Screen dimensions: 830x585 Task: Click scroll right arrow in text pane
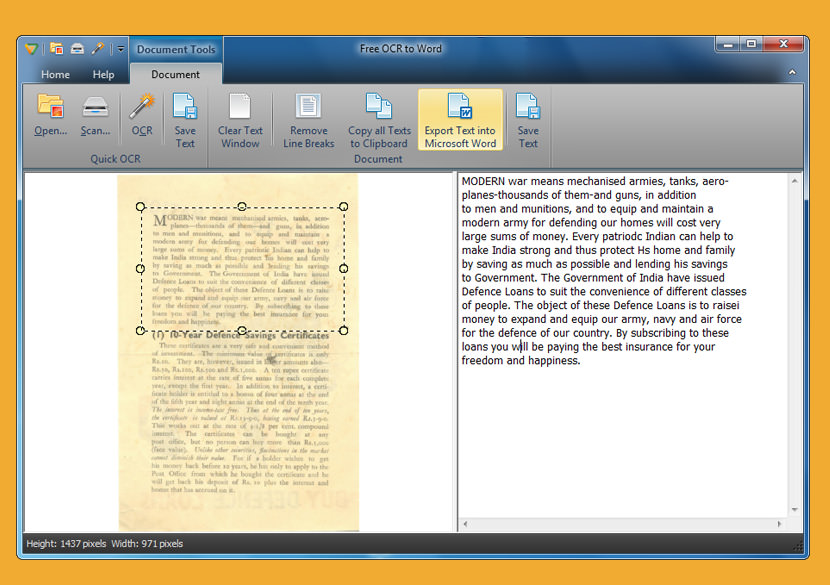[x=779, y=524]
